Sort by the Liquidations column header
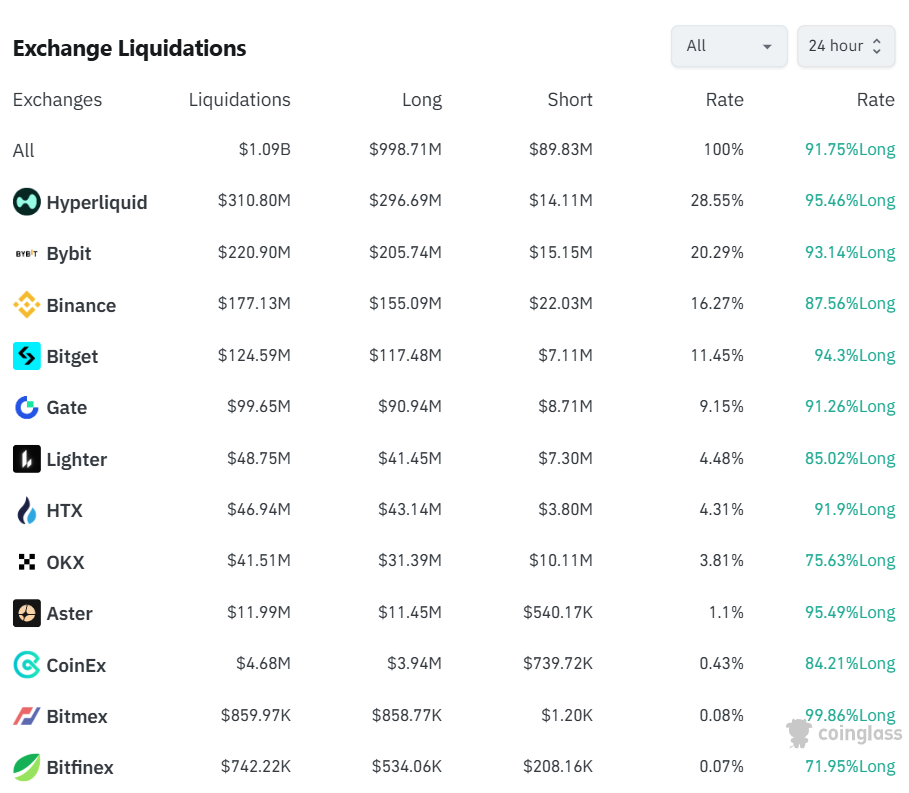909x793 pixels. (x=239, y=100)
